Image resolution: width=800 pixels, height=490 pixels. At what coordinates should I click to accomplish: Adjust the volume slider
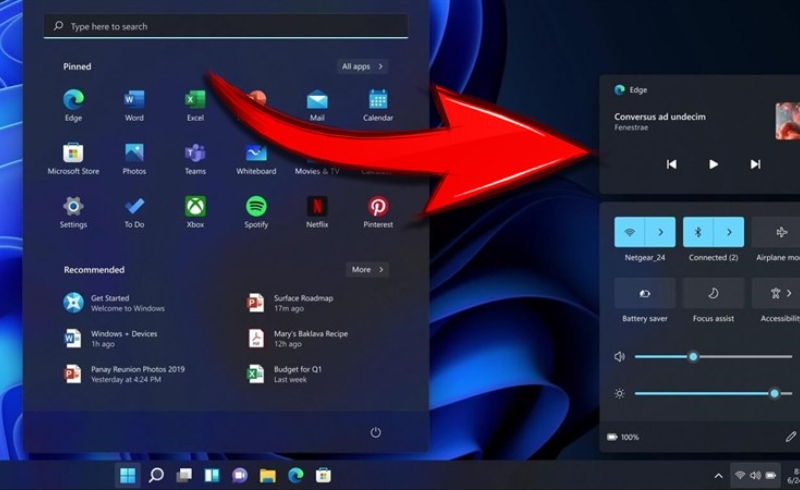tap(713, 356)
